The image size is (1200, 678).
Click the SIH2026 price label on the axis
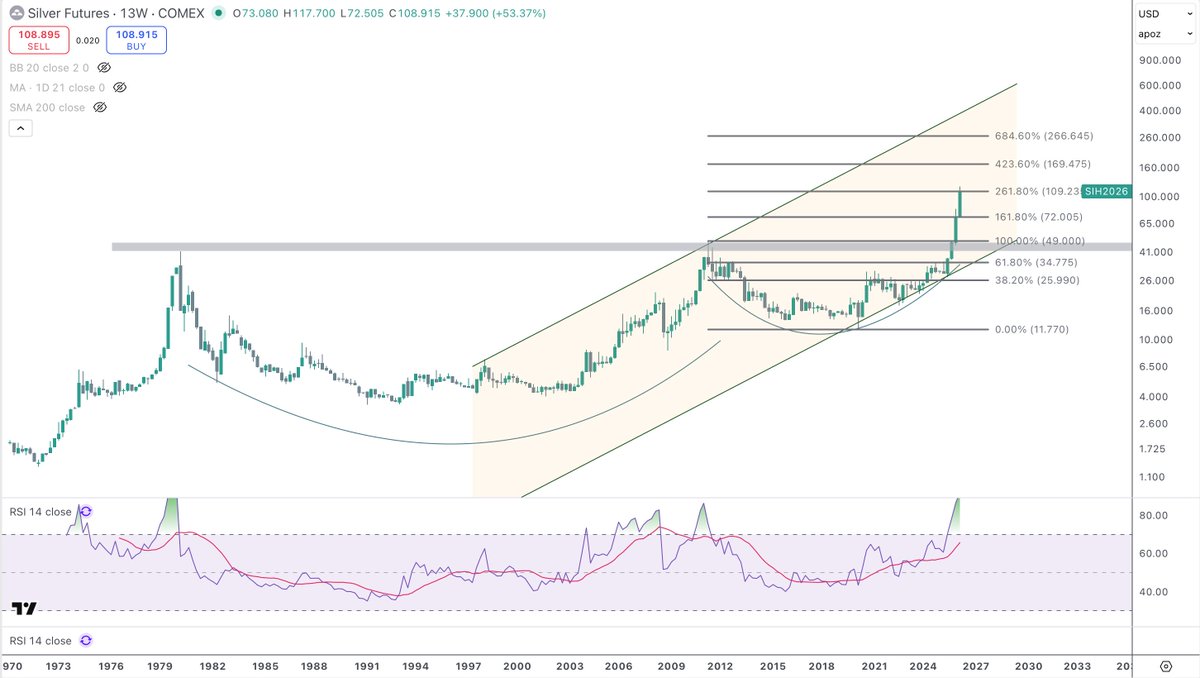[x=1105, y=190]
